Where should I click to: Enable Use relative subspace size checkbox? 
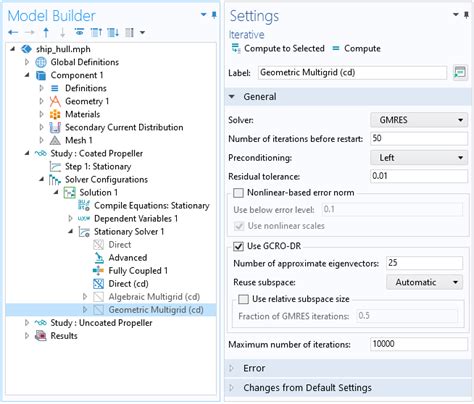[243, 299]
